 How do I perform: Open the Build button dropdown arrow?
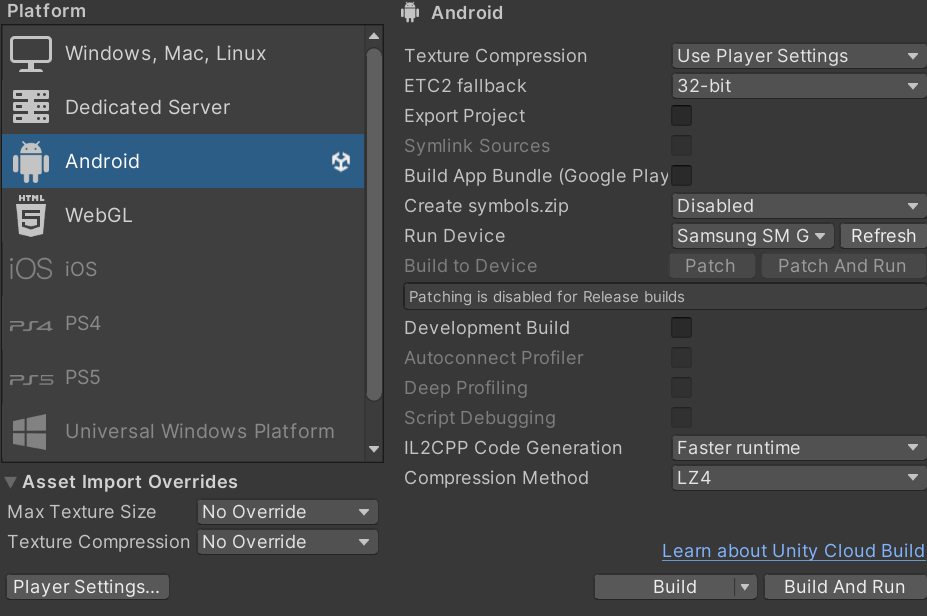(745, 587)
